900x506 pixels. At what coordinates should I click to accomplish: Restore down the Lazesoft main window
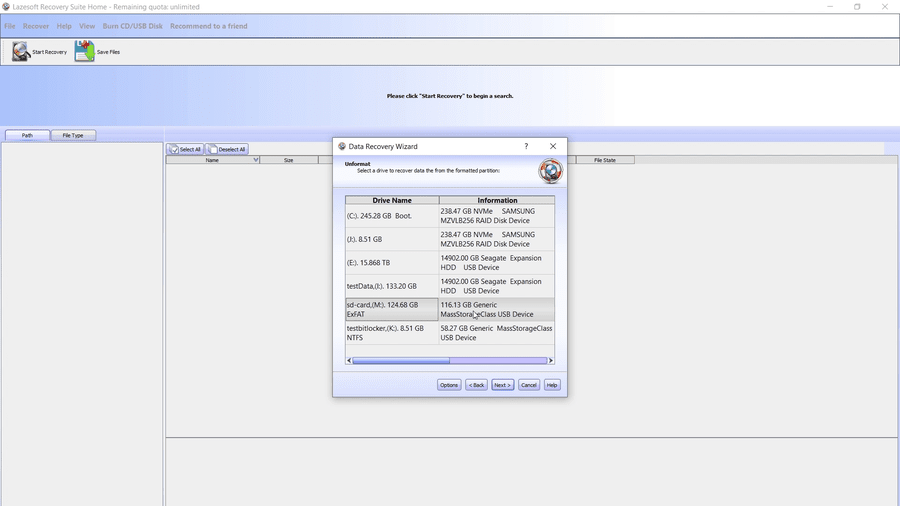point(857,7)
